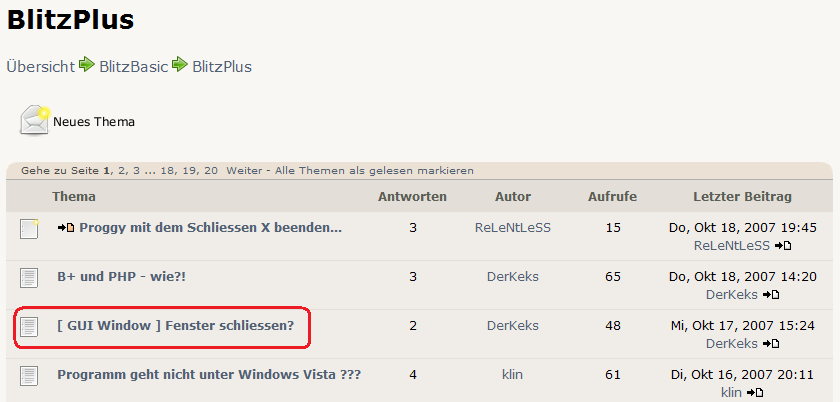Click views count 61
The width and height of the screenshot is (840, 402).
pyautogui.click(x=613, y=374)
